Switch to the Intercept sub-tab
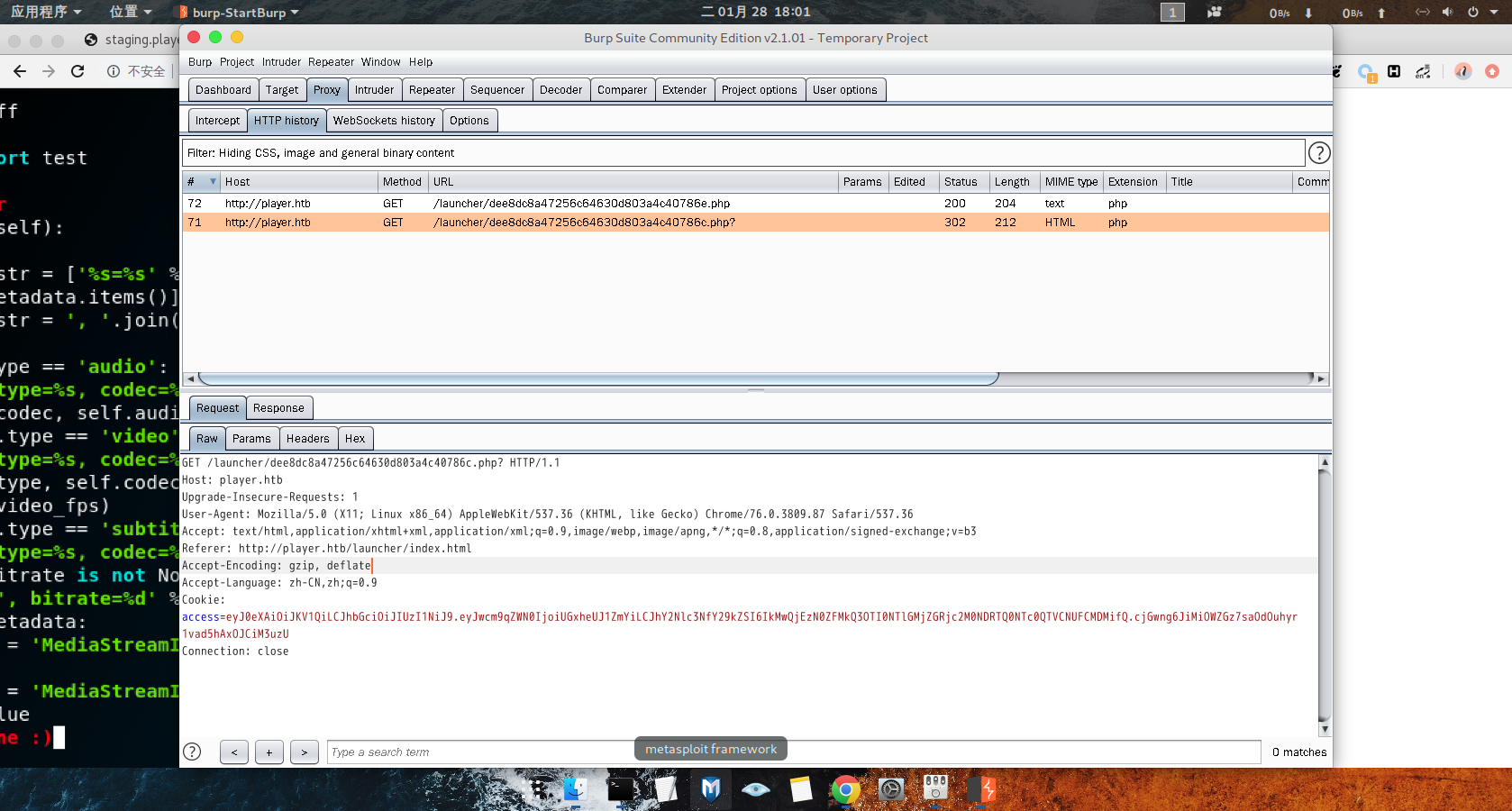1512x811 pixels. point(218,121)
